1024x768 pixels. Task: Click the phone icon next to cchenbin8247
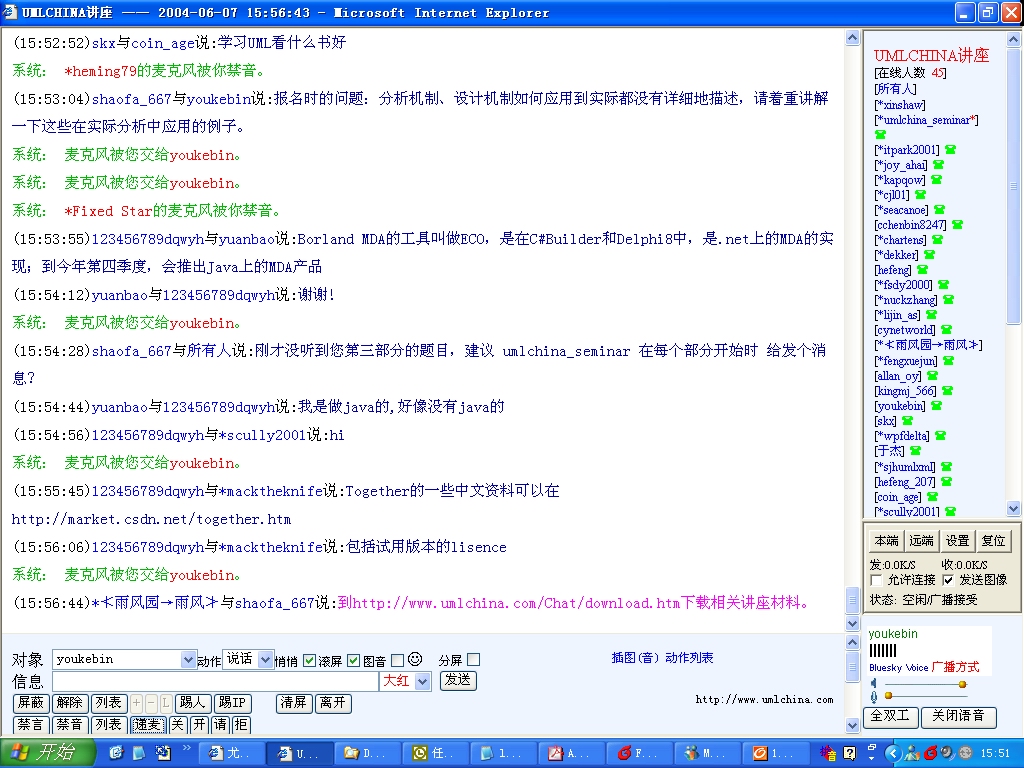957,225
